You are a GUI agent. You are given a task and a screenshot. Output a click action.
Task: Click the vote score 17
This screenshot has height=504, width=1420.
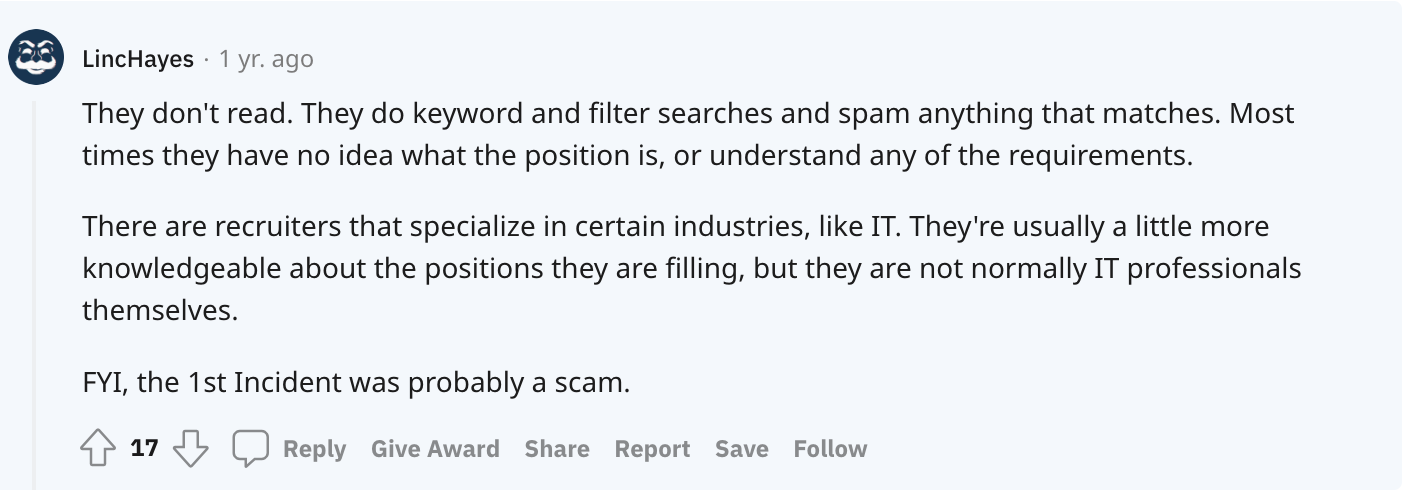click(x=145, y=449)
